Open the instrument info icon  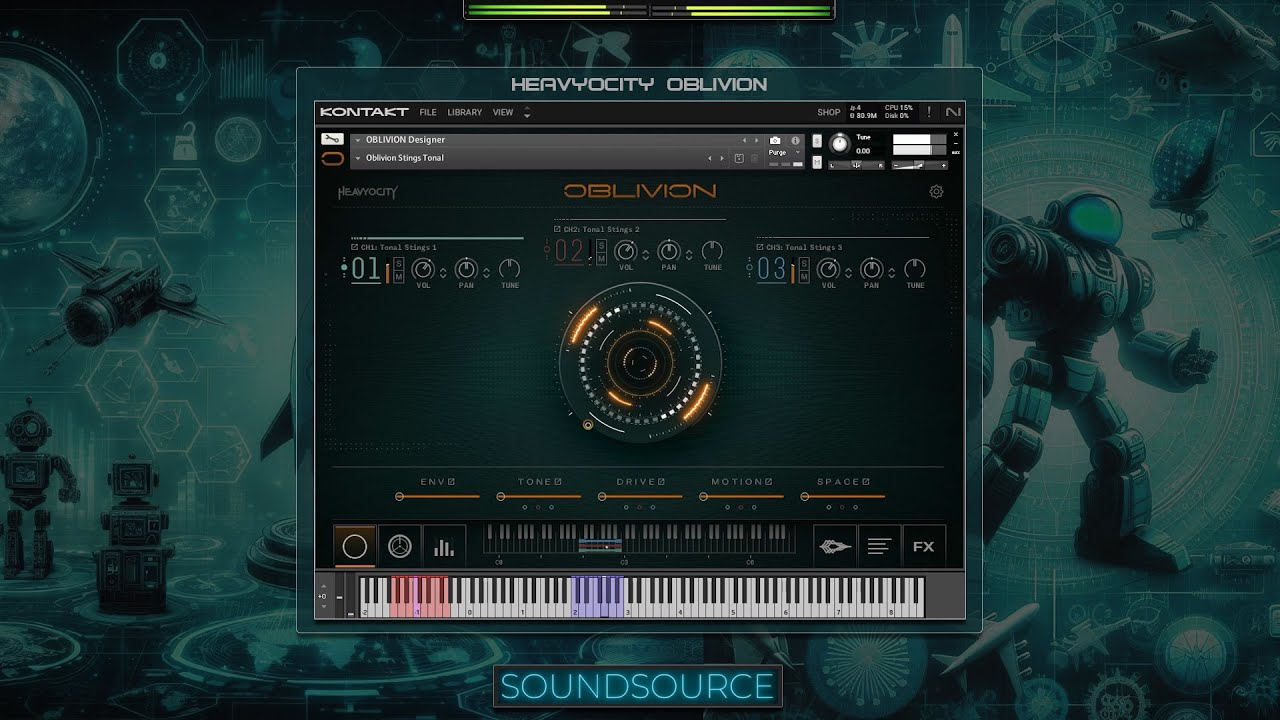pyautogui.click(x=796, y=140)
